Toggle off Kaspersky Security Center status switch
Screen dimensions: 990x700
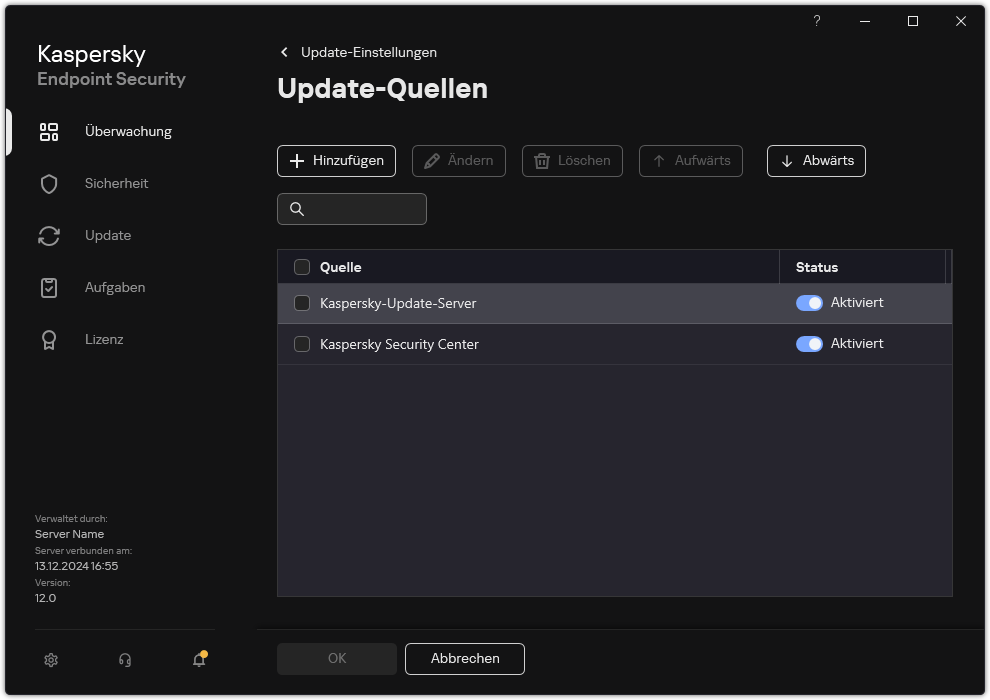tap(809, 344)
